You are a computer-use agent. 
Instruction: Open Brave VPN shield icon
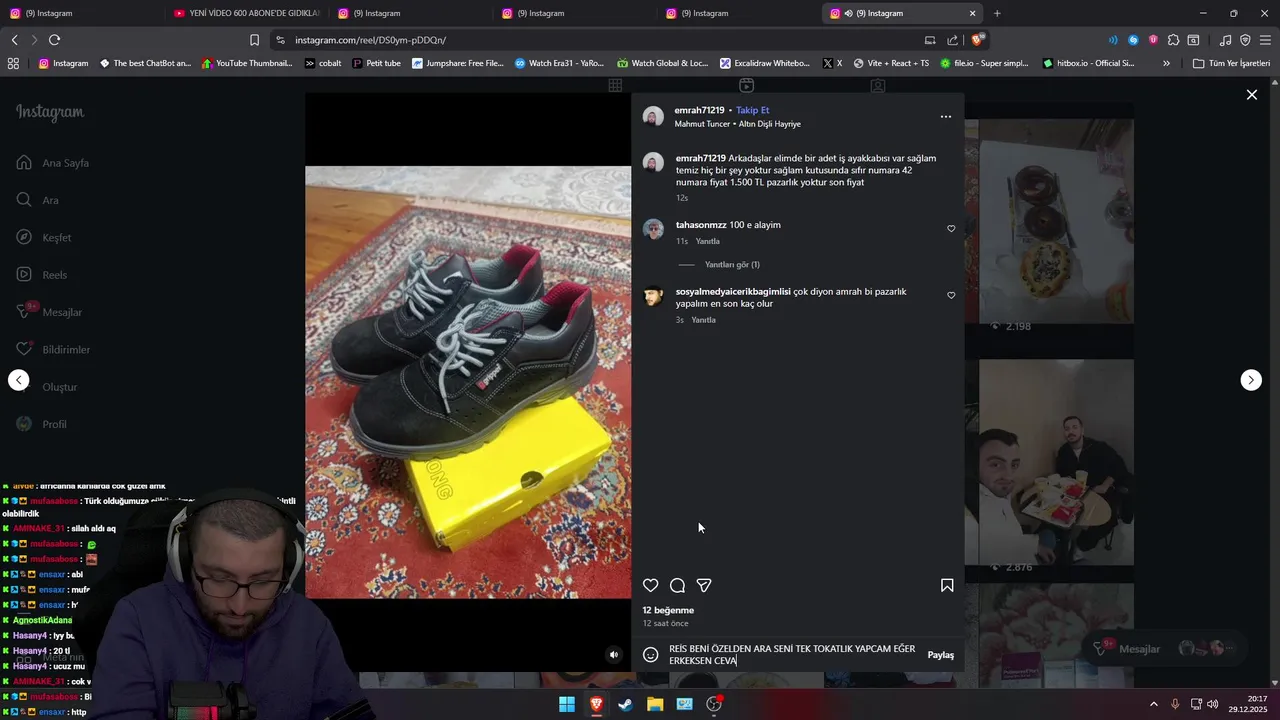(1245, 40)
